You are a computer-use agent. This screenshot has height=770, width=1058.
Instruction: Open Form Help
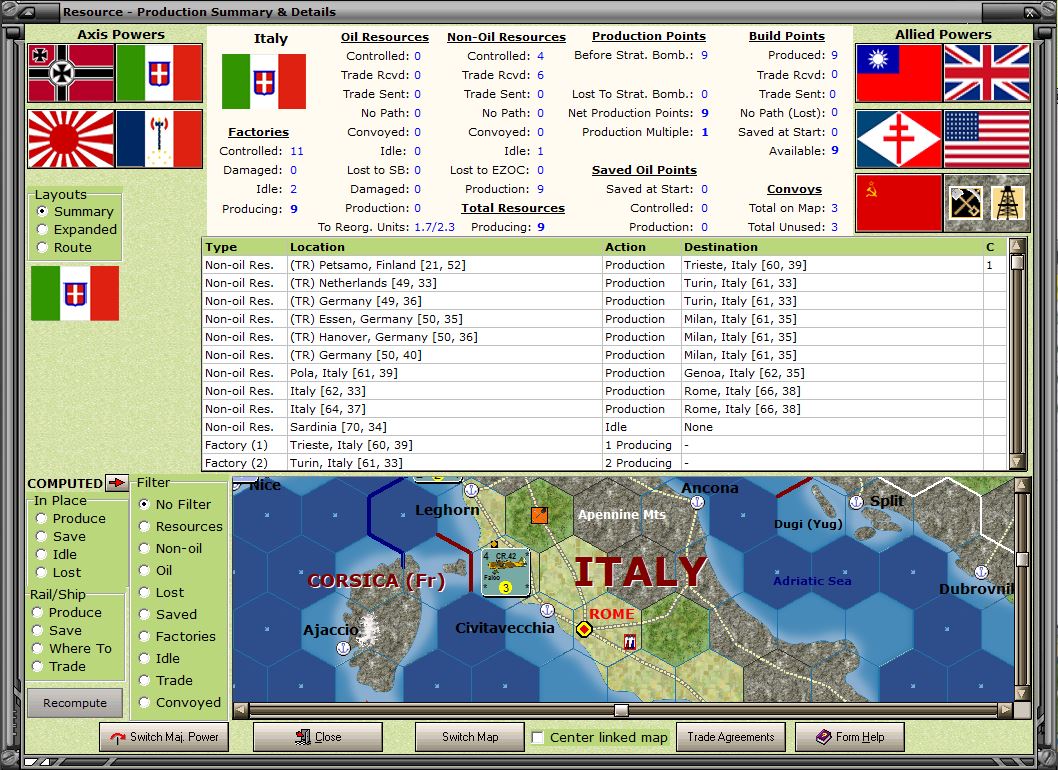coord(850,737)
